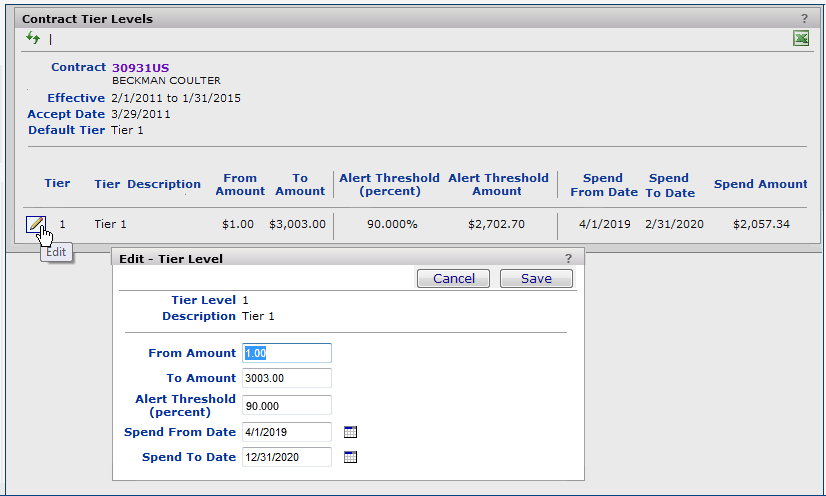Open calendar picker for Spend To Date

click(350, 457)
